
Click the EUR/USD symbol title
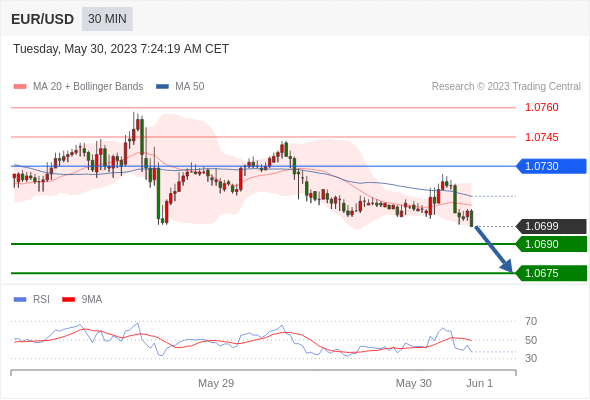tap(43, 19)
